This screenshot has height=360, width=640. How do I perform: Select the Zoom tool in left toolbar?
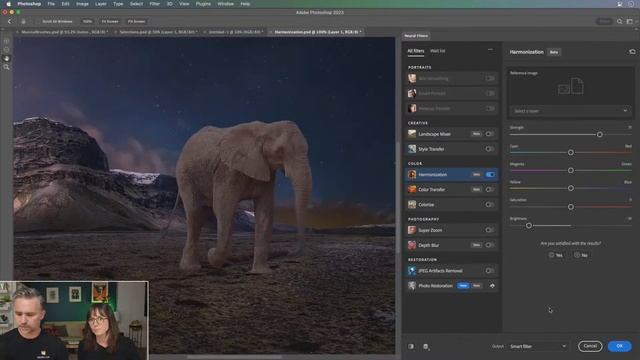(7, 67)
